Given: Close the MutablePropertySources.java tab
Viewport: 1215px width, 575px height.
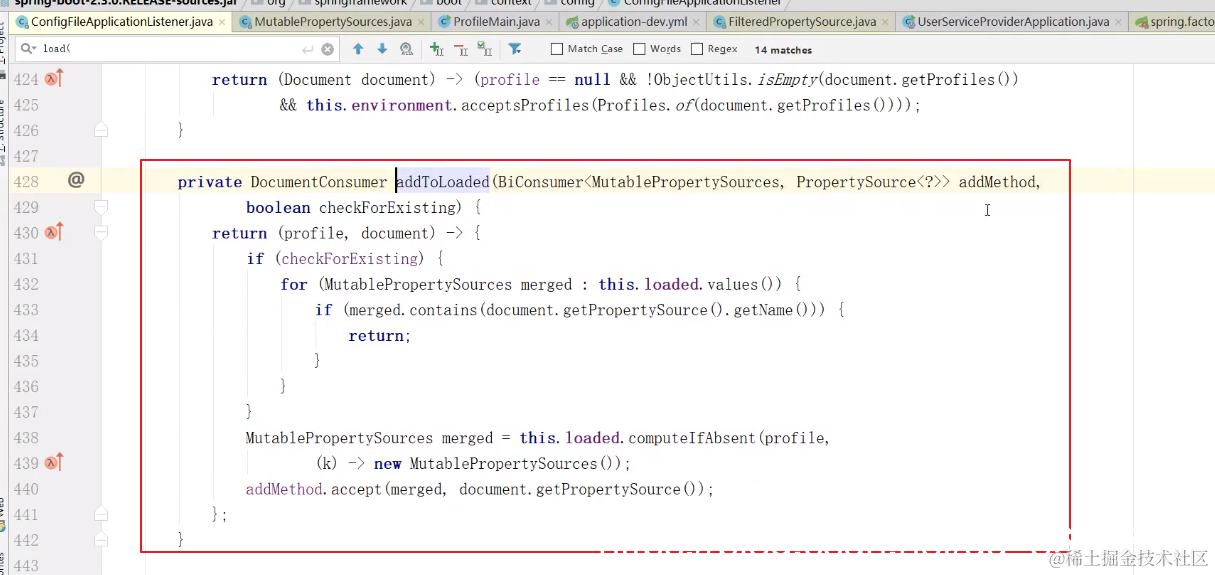Looking at the screenshot, I should click(421, 21).
